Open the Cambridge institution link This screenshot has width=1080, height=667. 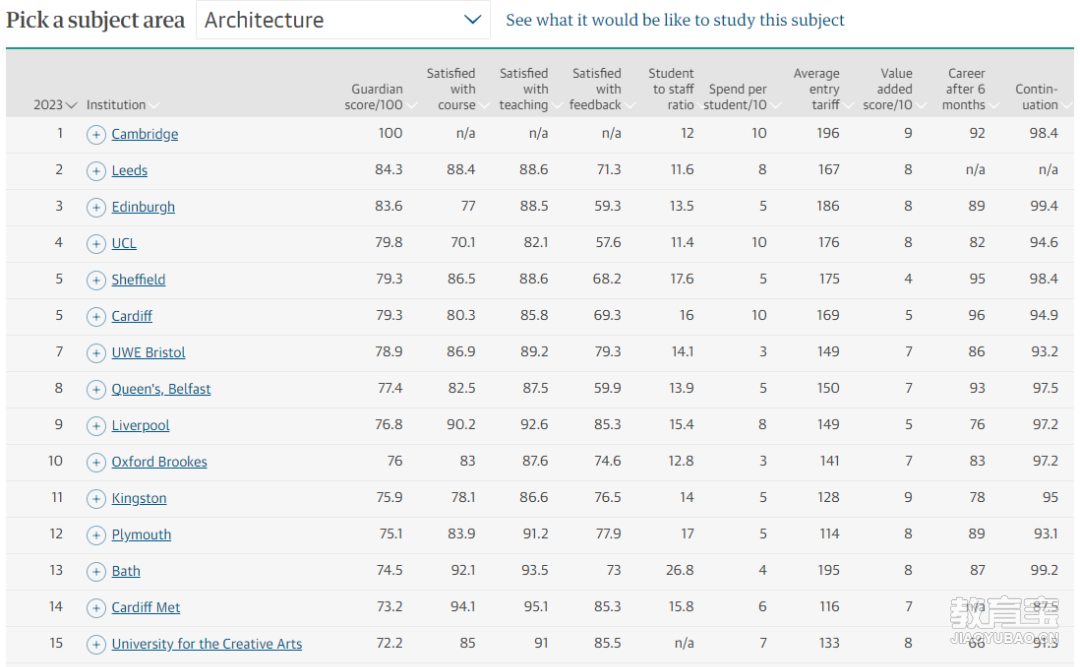145,134
